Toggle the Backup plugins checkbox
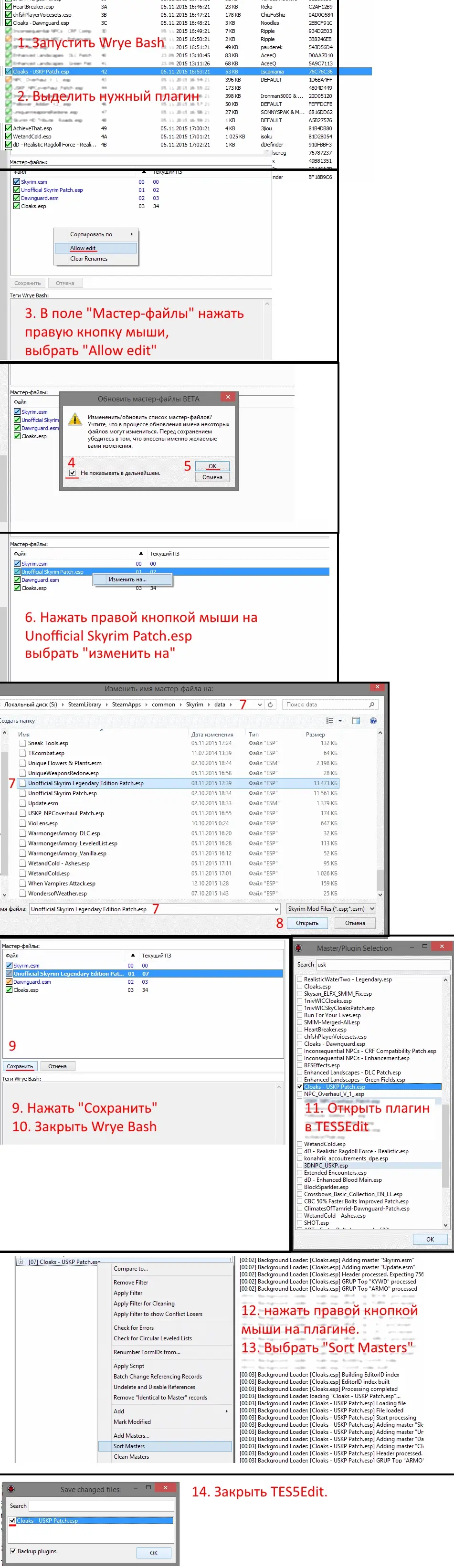 point(13,1551)
